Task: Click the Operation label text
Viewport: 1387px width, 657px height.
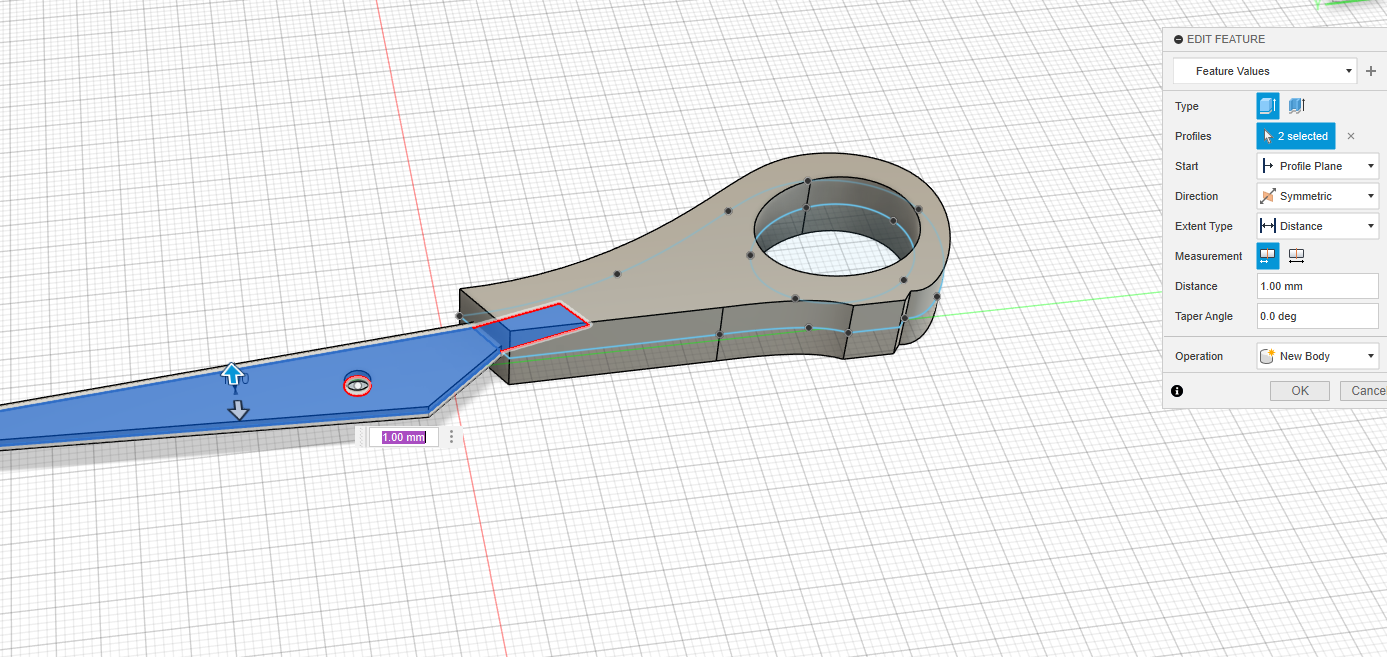Action: (1199, 356)
